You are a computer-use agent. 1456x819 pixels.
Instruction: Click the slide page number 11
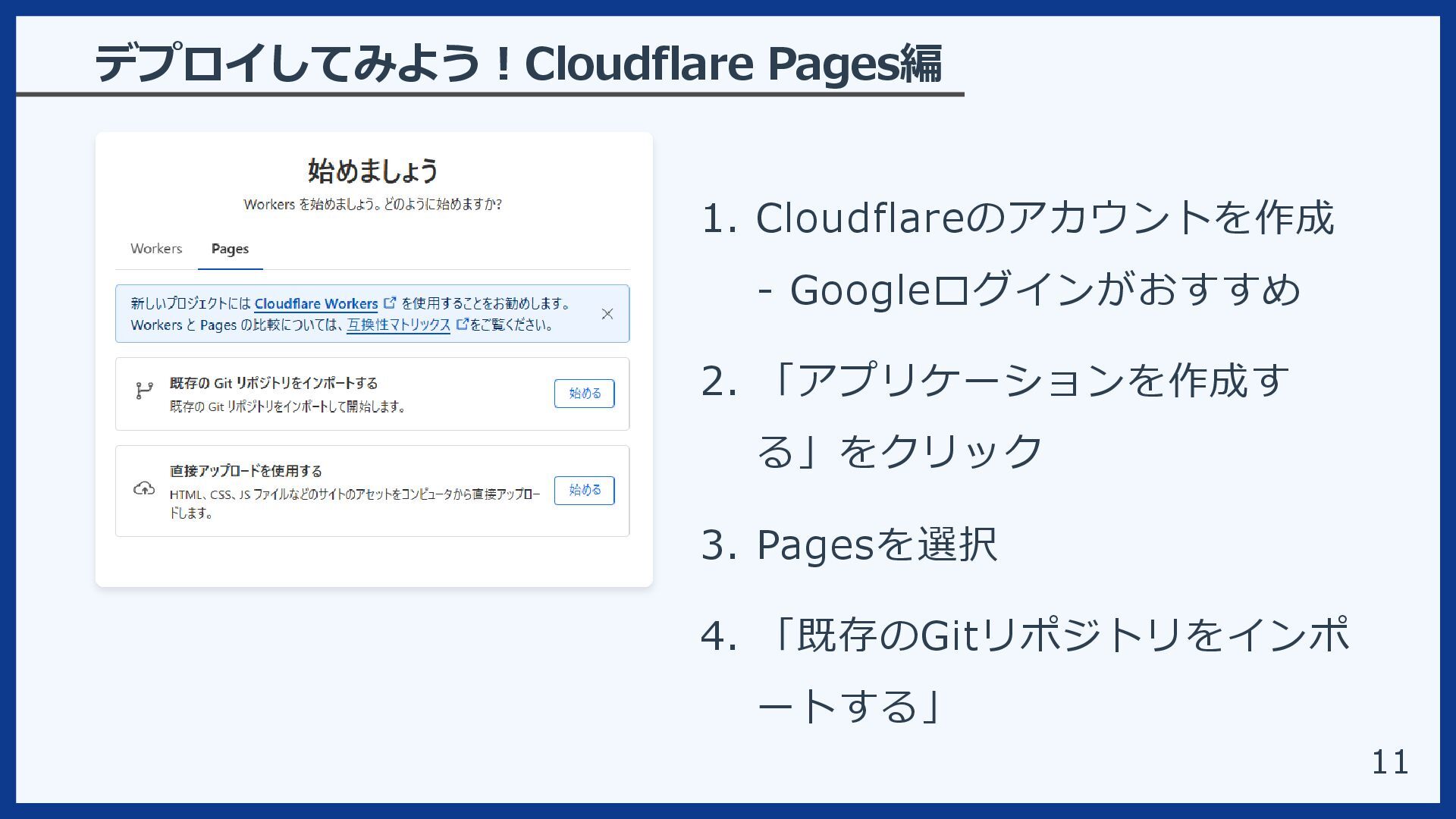click(x=1390, y=762)
